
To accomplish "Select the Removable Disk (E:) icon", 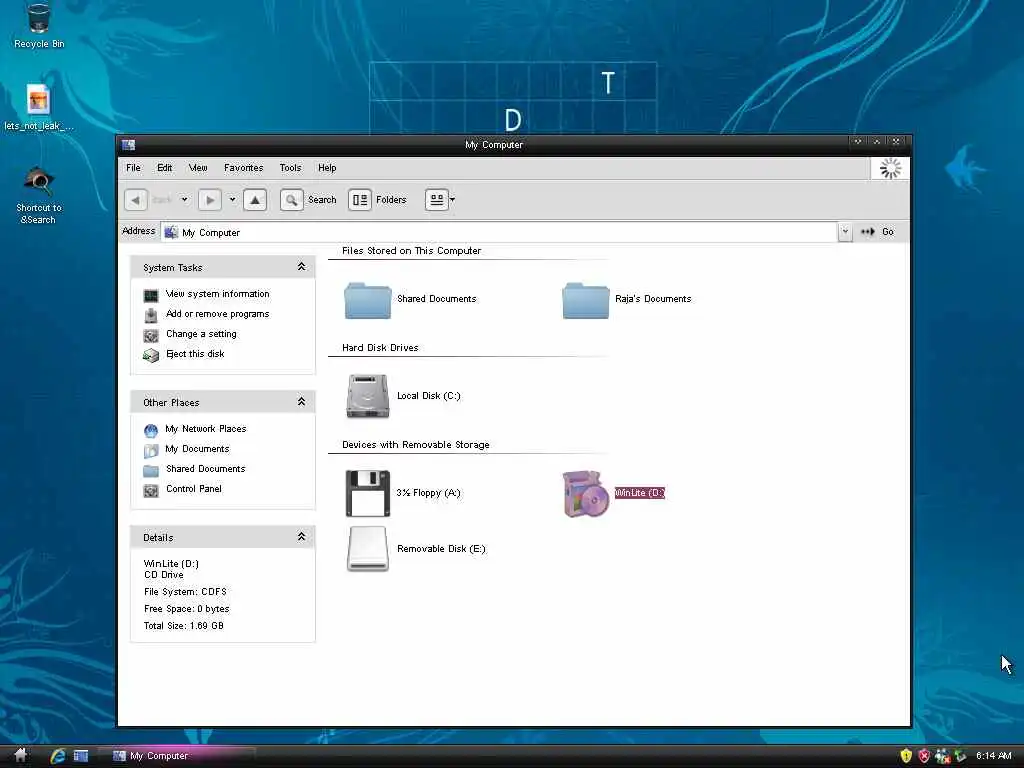I will [368, 549].
